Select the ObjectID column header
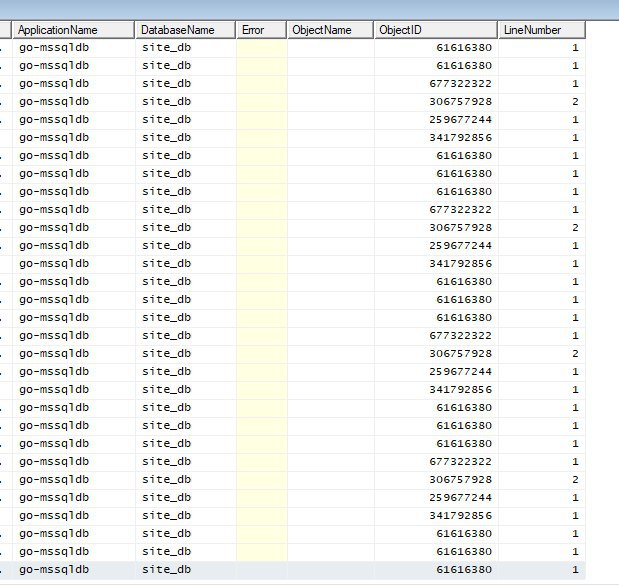The width and height of the screenshot is (619, 586). (x=436, y=30)
